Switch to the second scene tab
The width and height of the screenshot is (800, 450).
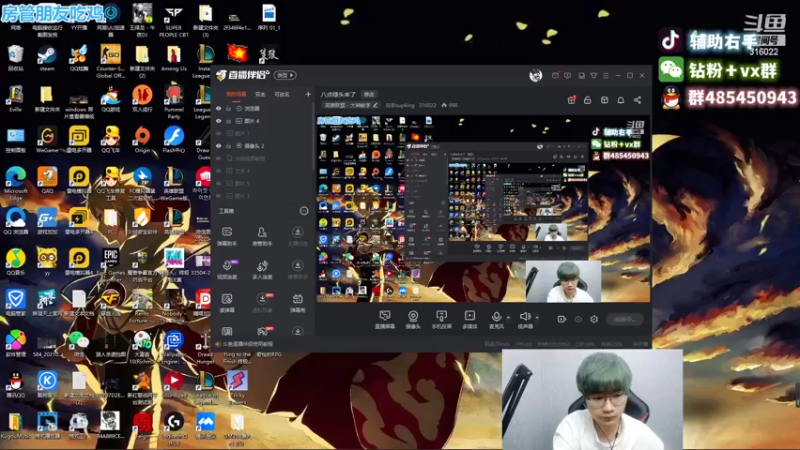click(260, 94)
